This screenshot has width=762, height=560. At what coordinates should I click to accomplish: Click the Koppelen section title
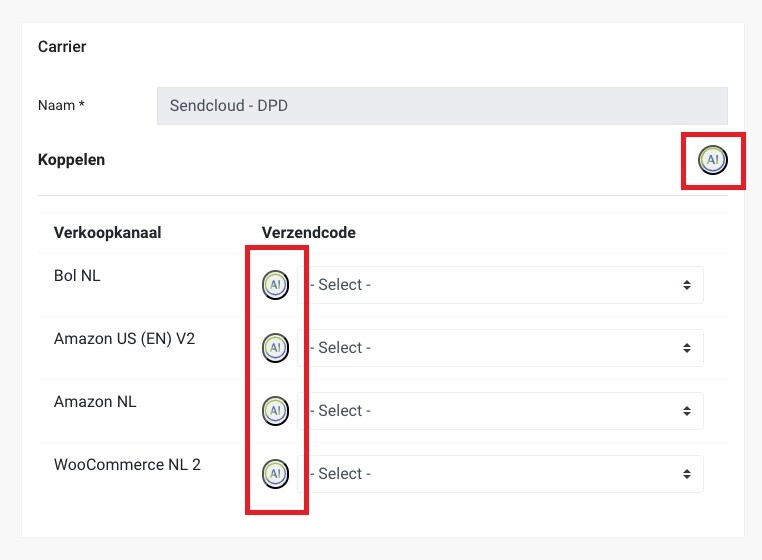click(71, 159)
